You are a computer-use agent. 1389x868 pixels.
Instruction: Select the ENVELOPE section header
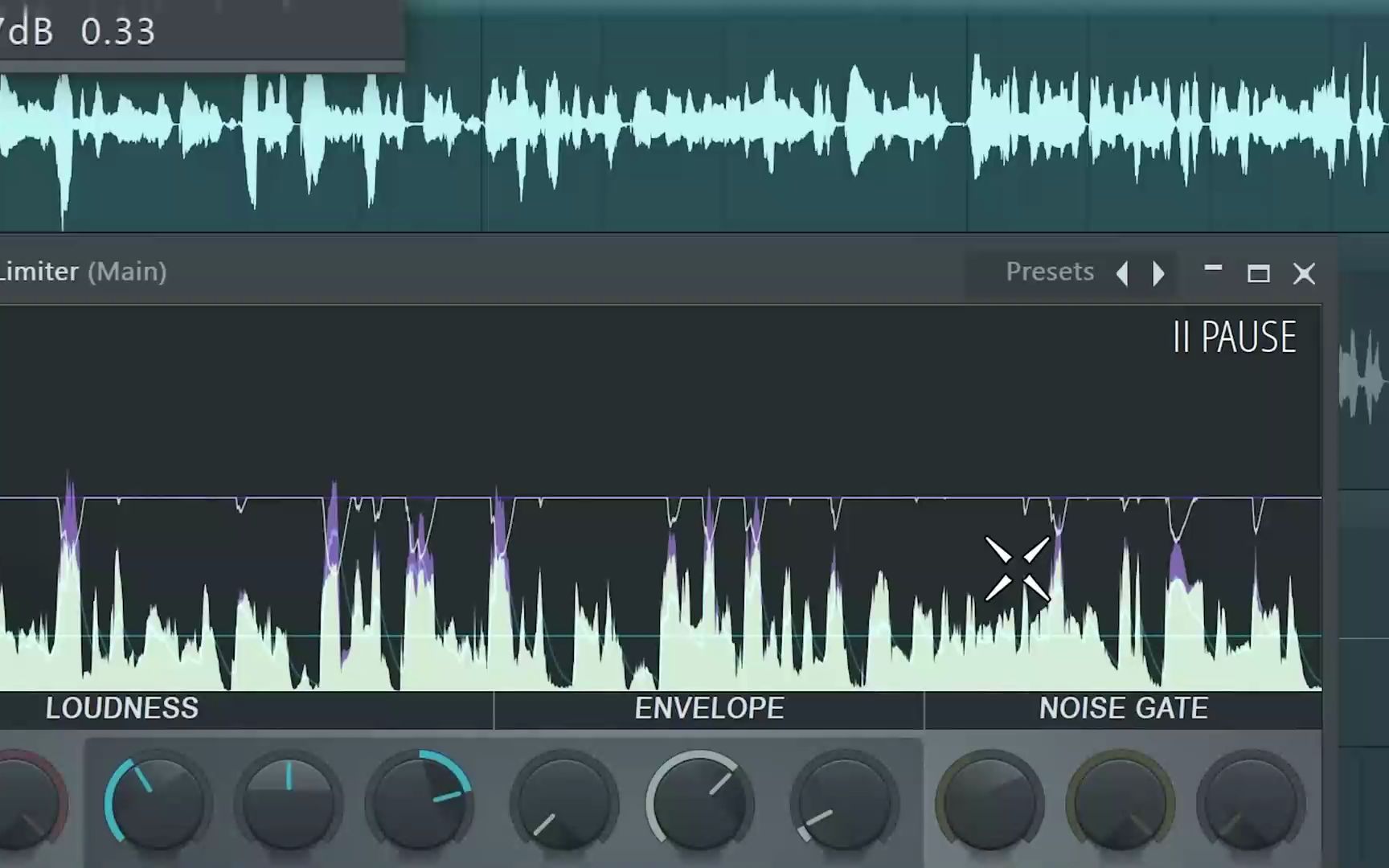coord(710,709)
